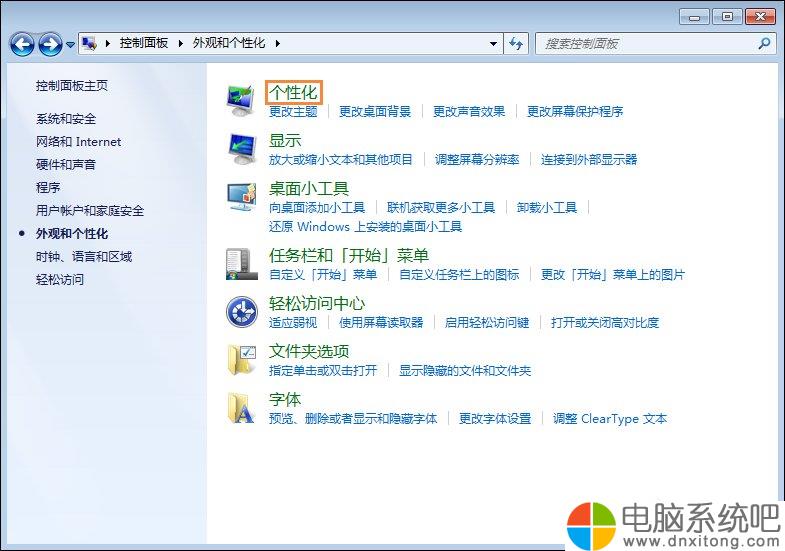
Task: Click 调整屏幕分辨率 link
Action: pos(477,159)
